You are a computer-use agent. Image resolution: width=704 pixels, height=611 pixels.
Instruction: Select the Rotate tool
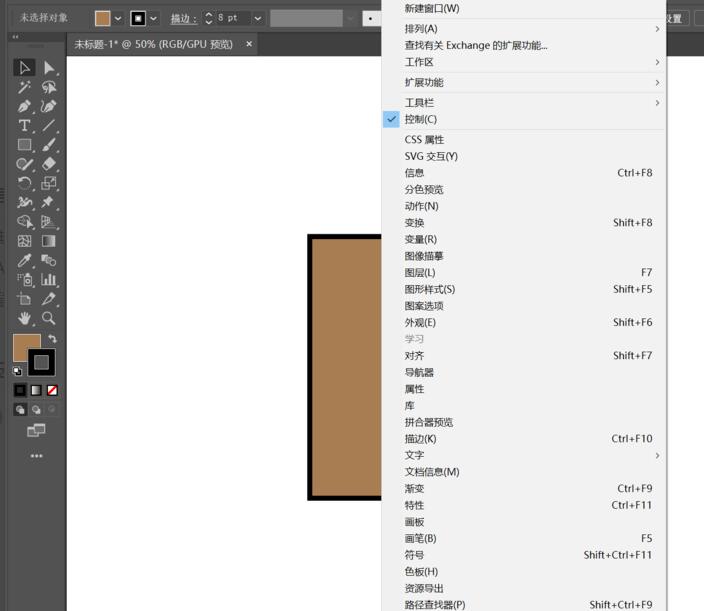25,184
